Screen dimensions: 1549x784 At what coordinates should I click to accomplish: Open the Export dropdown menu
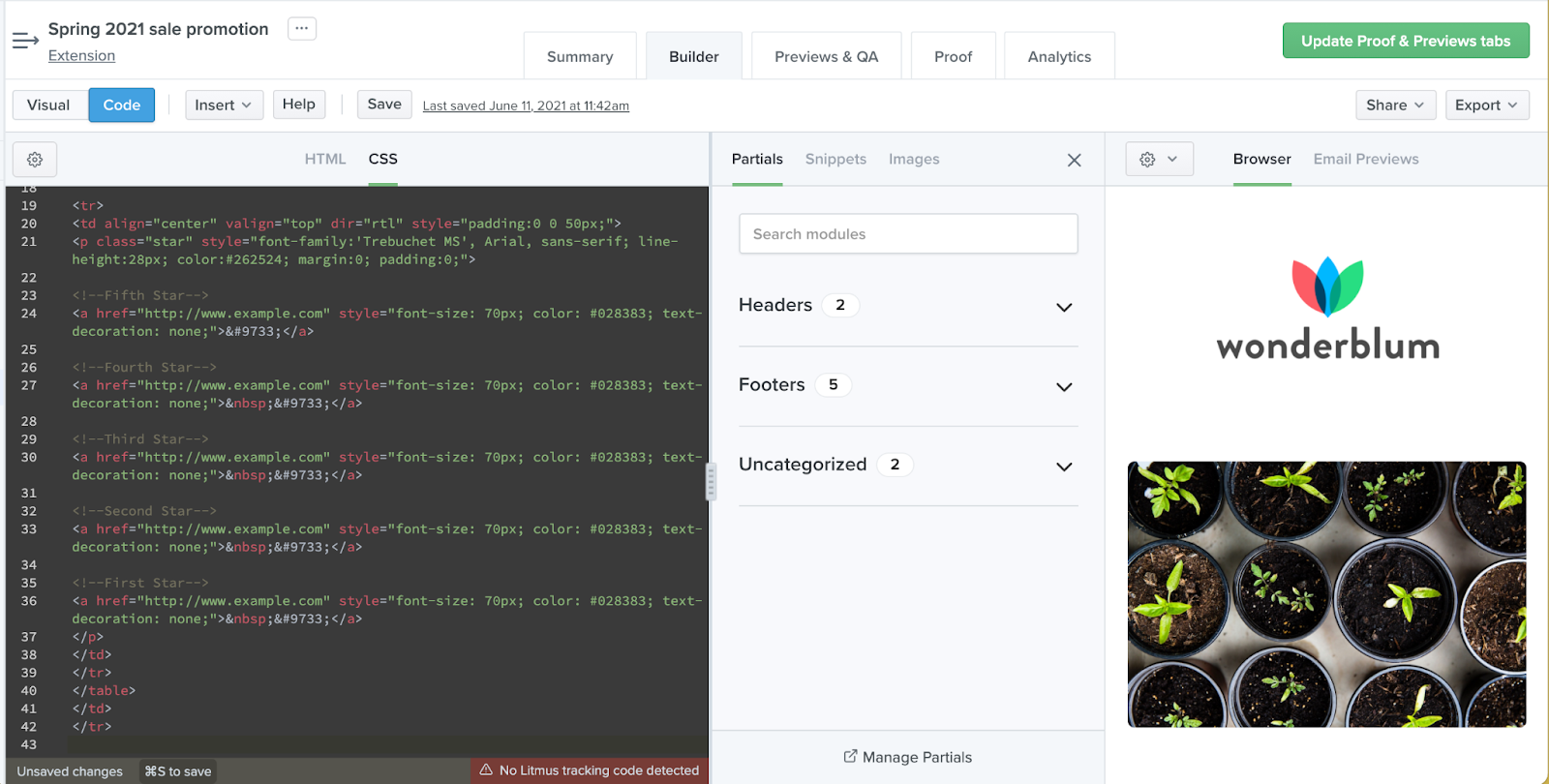tap(1486, 106)
